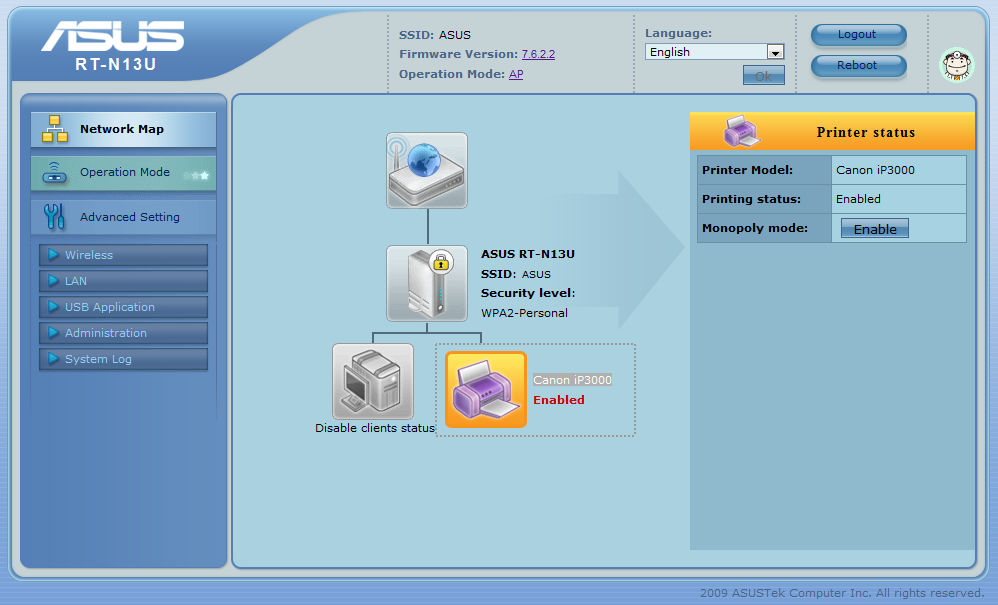Click the padlock security badge on router

[440, 261]
